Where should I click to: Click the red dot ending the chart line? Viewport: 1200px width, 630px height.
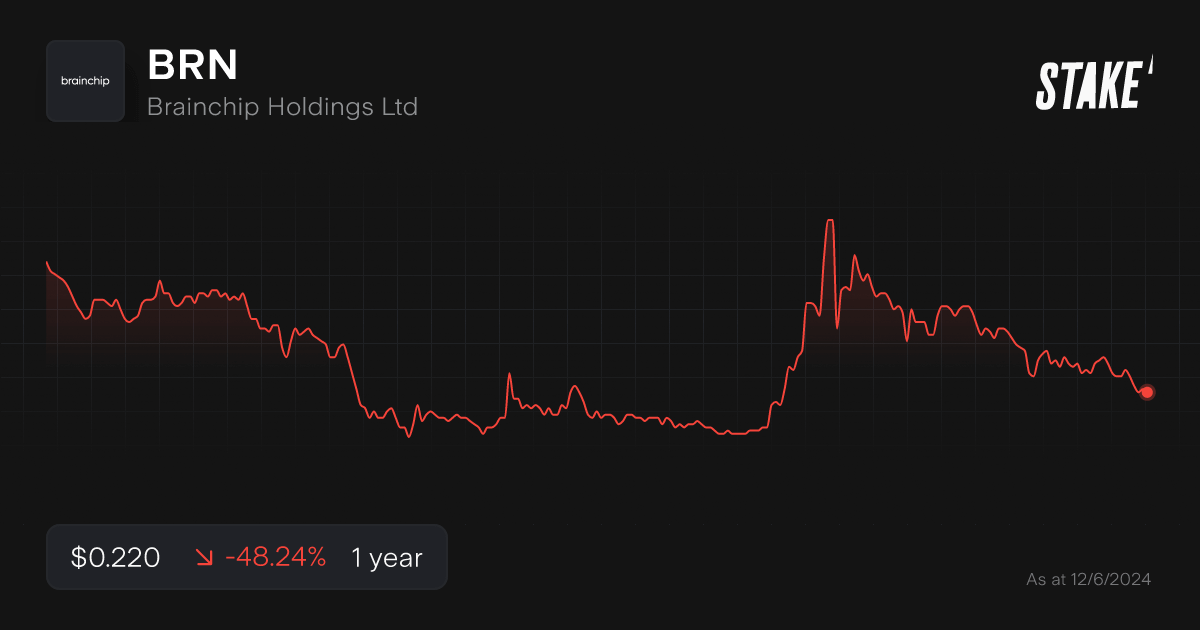[x=1147, y=392]
